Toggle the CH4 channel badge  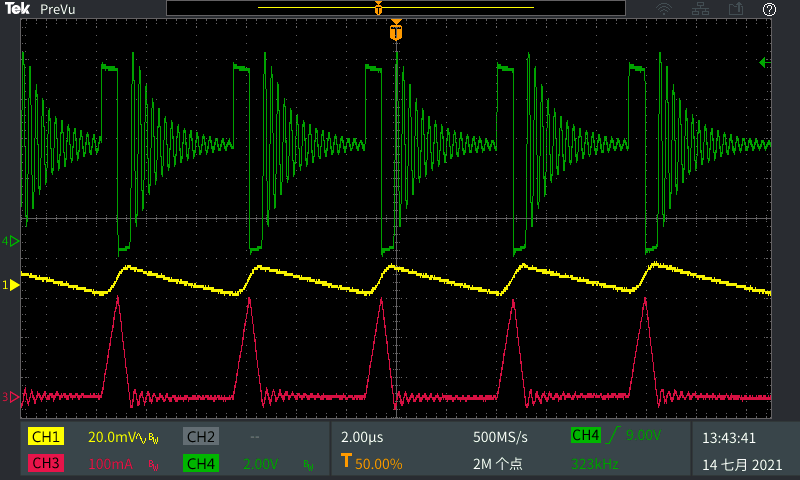click(x=200, y=464)
